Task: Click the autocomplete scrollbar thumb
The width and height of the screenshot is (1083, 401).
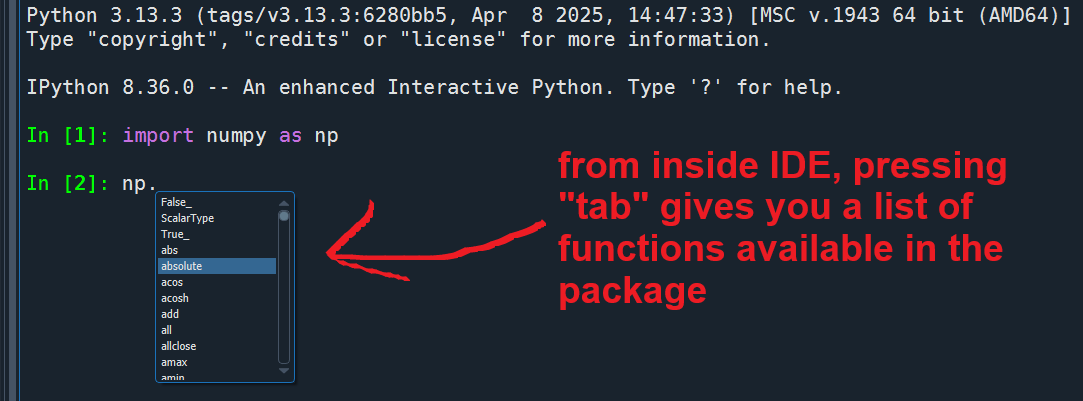Action: [x=284, y=216]
